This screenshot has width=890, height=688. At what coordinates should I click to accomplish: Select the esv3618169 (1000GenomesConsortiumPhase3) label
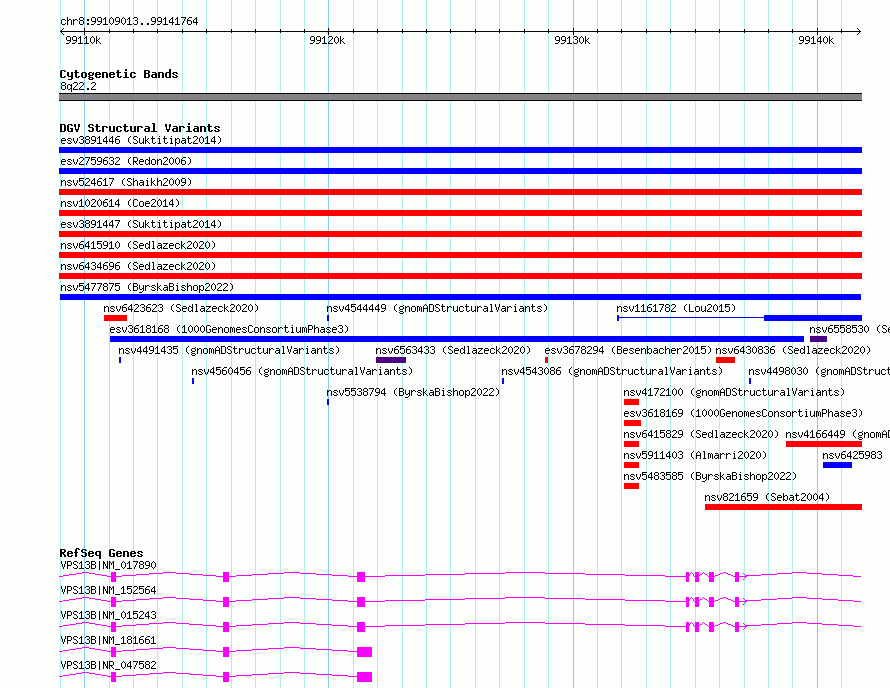[743, 413]
